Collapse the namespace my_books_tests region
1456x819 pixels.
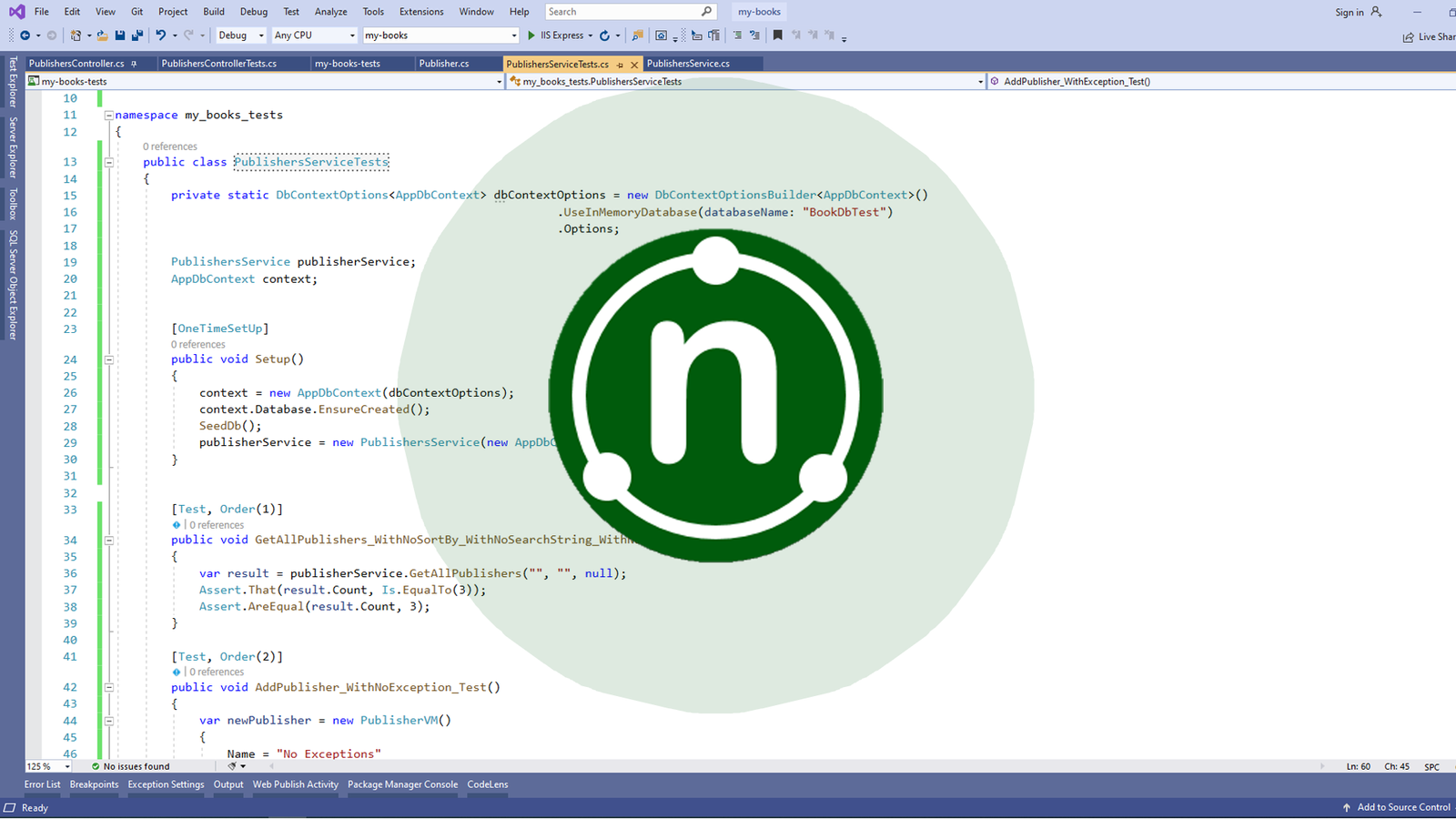tap(109, 116)
